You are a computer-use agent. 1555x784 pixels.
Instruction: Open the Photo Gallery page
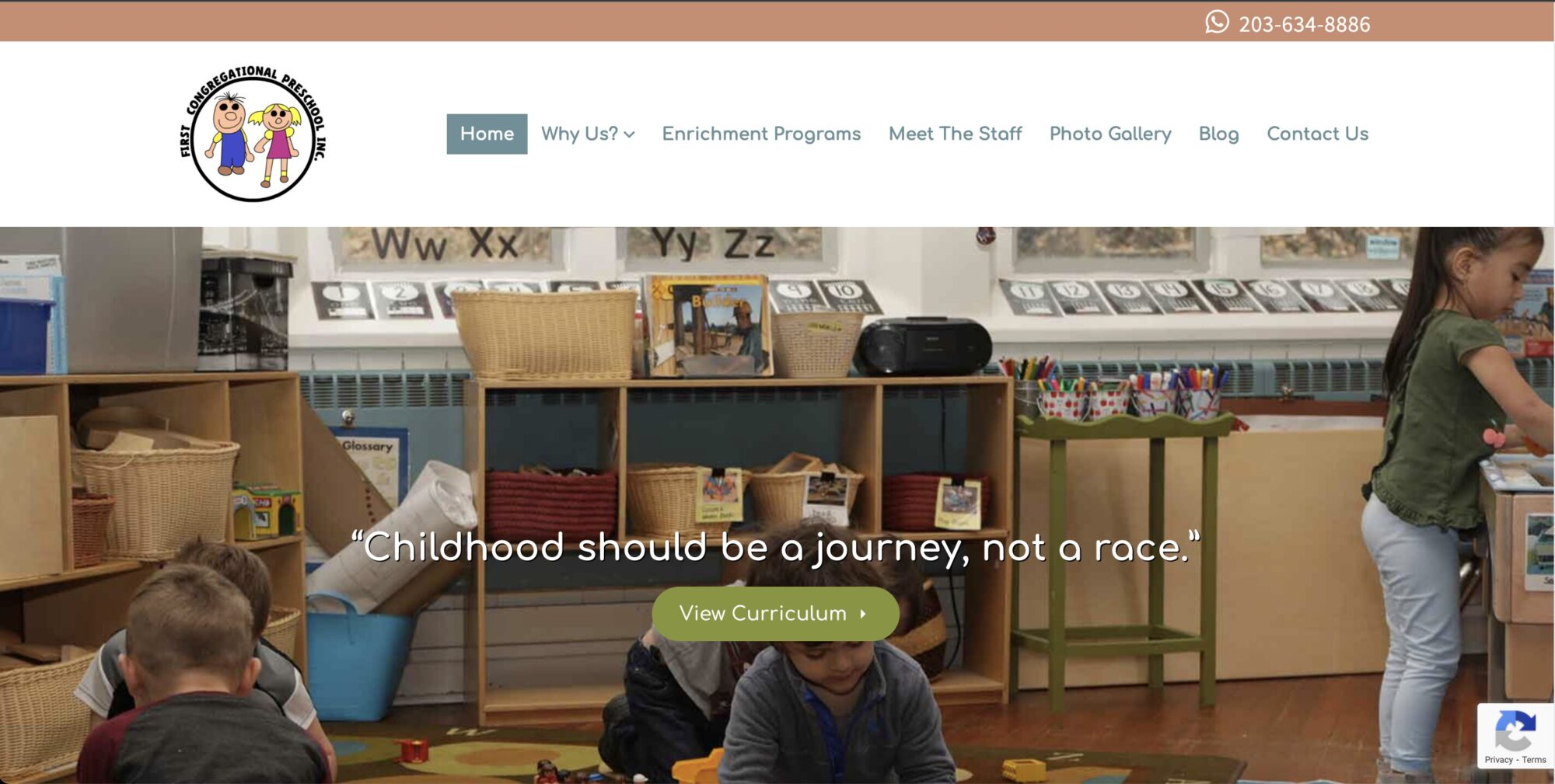coord(1110,134)
